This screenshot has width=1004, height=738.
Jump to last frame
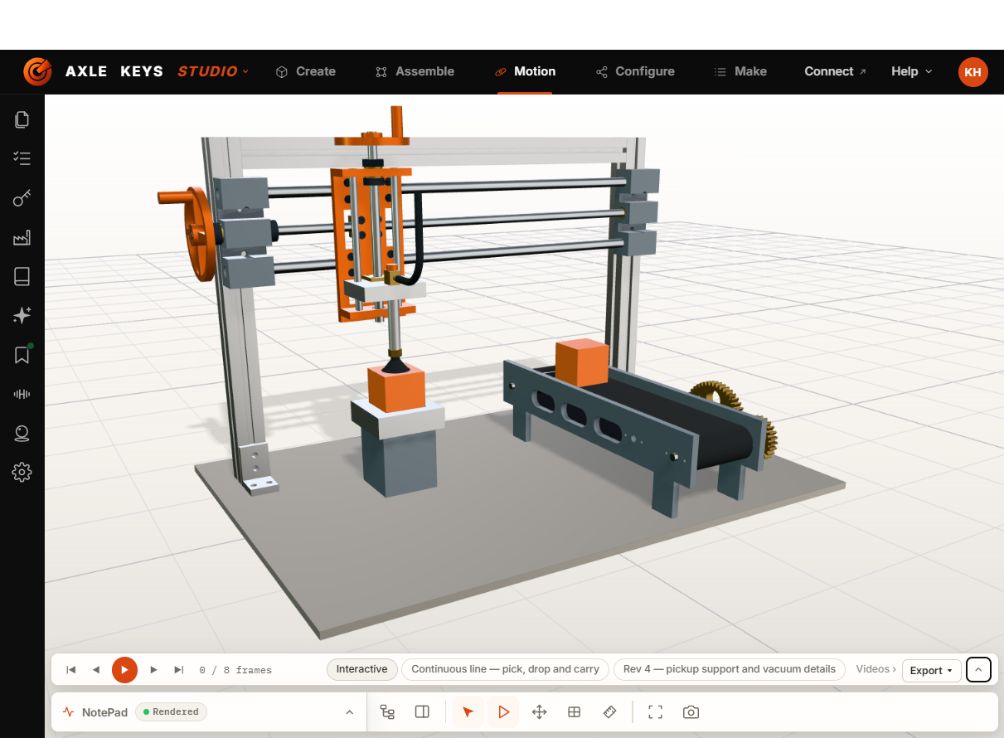(179, 670)
